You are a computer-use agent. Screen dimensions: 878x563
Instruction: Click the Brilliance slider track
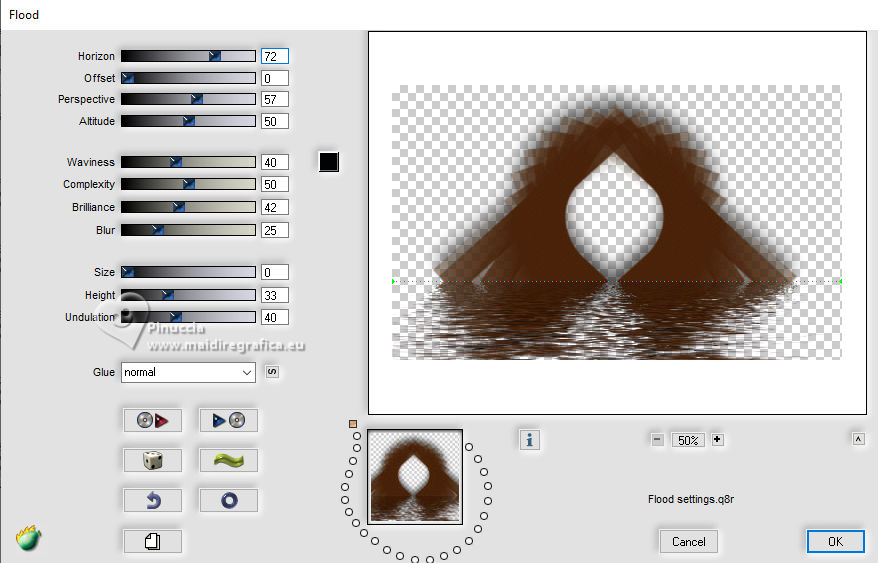click(188, 207)
